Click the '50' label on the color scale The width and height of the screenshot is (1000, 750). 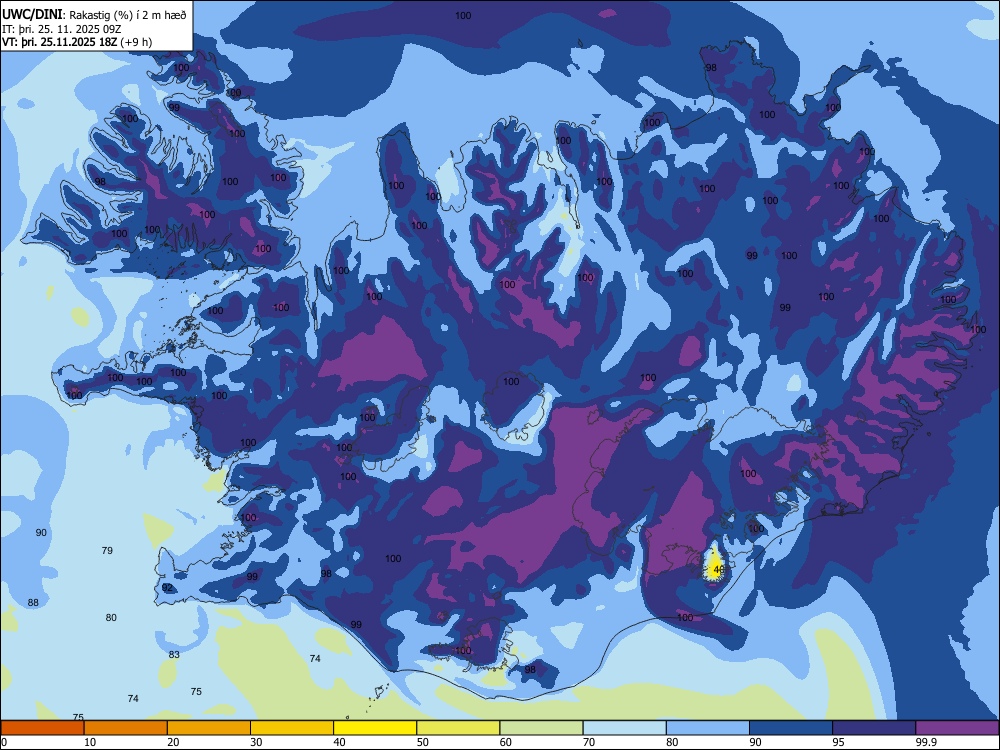pos(423,742)
